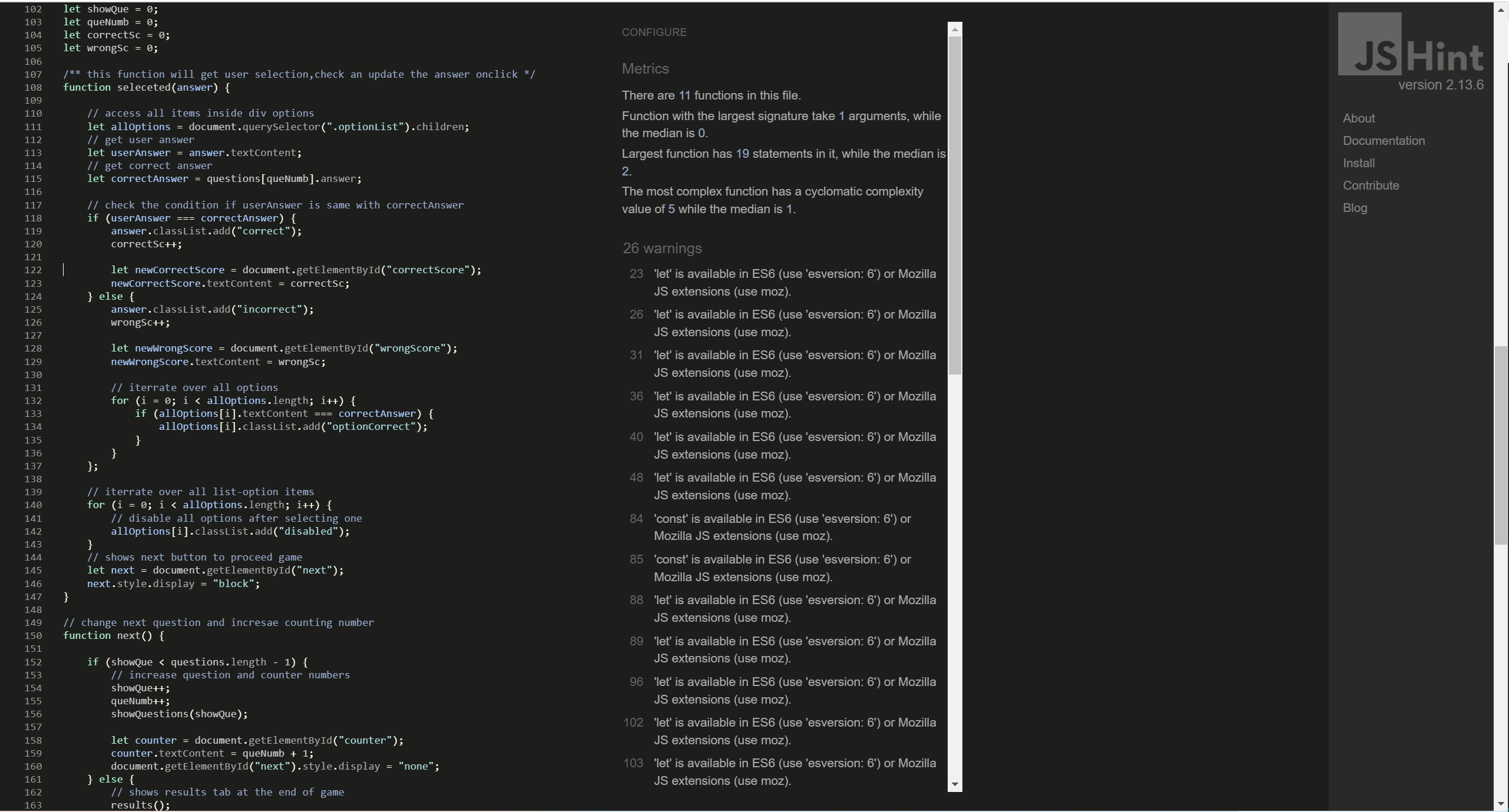Click line number 118 in gutter

[x=33, y=218]
